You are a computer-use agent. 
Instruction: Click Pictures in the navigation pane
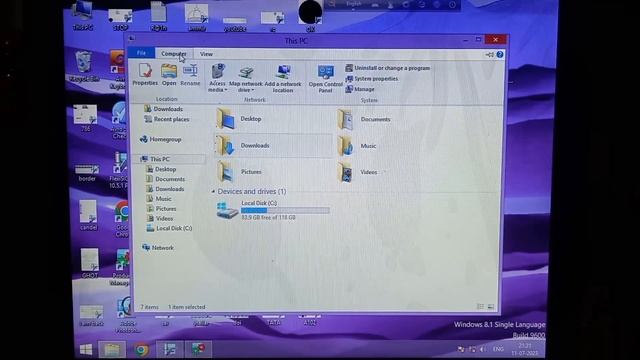point(161,209)
